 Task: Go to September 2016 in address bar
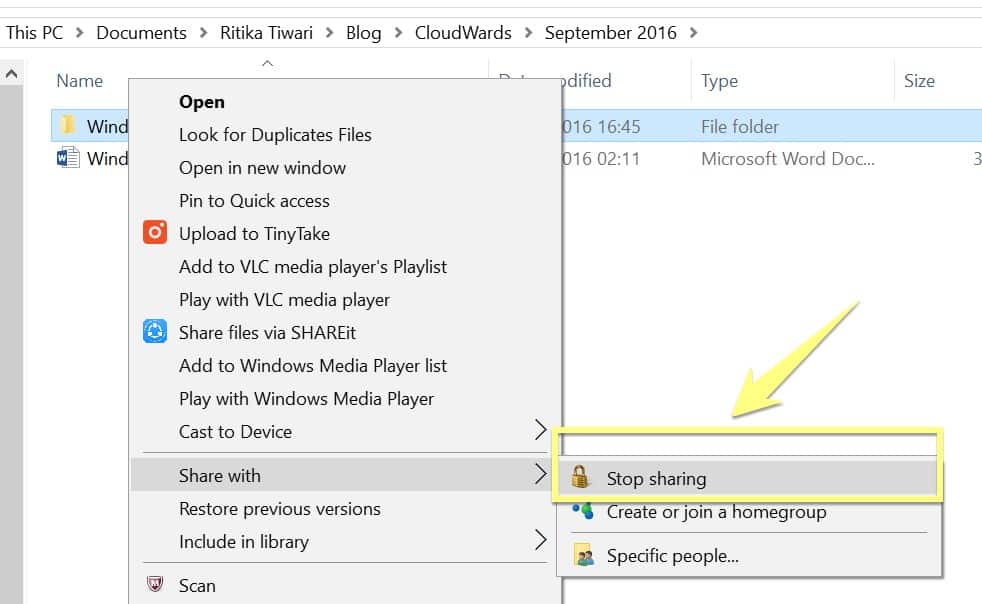(x=611, y=33)
